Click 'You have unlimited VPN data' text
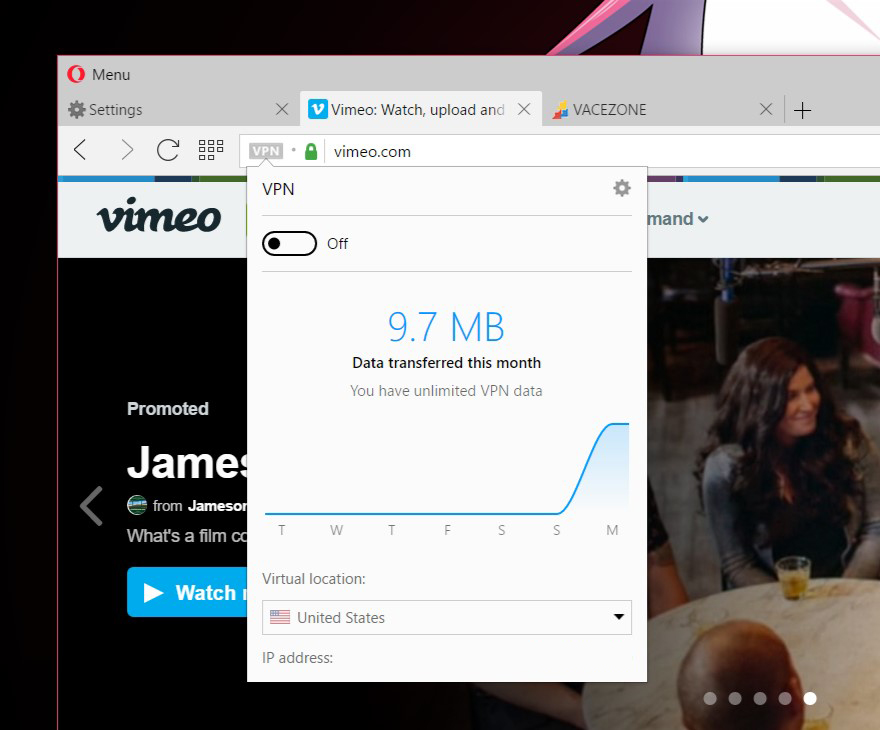This screenshot has width=880, height=730. pyautogui.click(x=446, y=391)
